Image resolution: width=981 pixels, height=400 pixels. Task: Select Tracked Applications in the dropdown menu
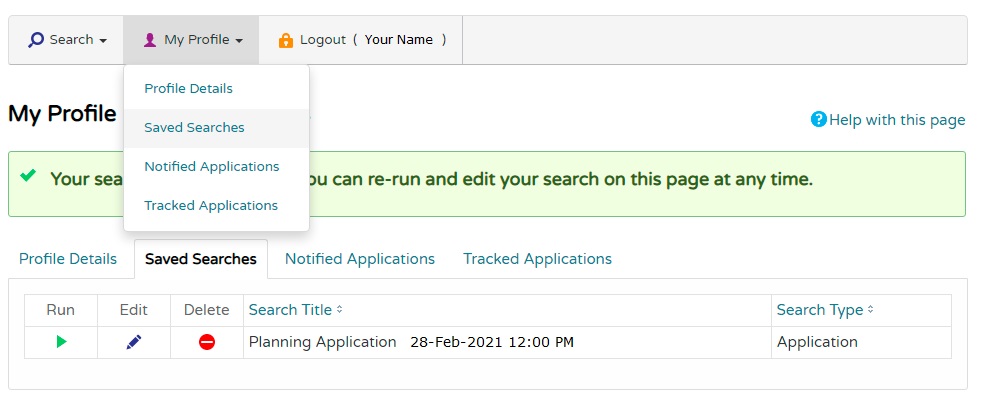211,205
